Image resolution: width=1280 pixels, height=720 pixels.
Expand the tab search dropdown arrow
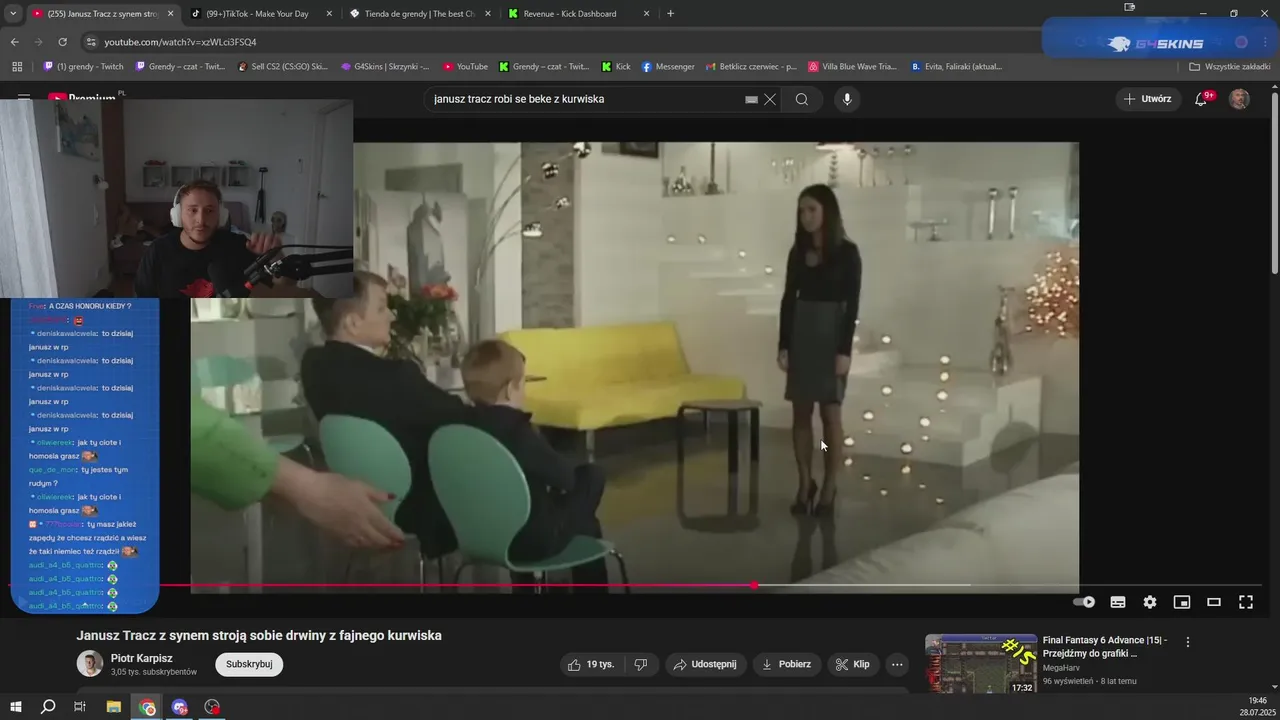click(x=12, y=14)
